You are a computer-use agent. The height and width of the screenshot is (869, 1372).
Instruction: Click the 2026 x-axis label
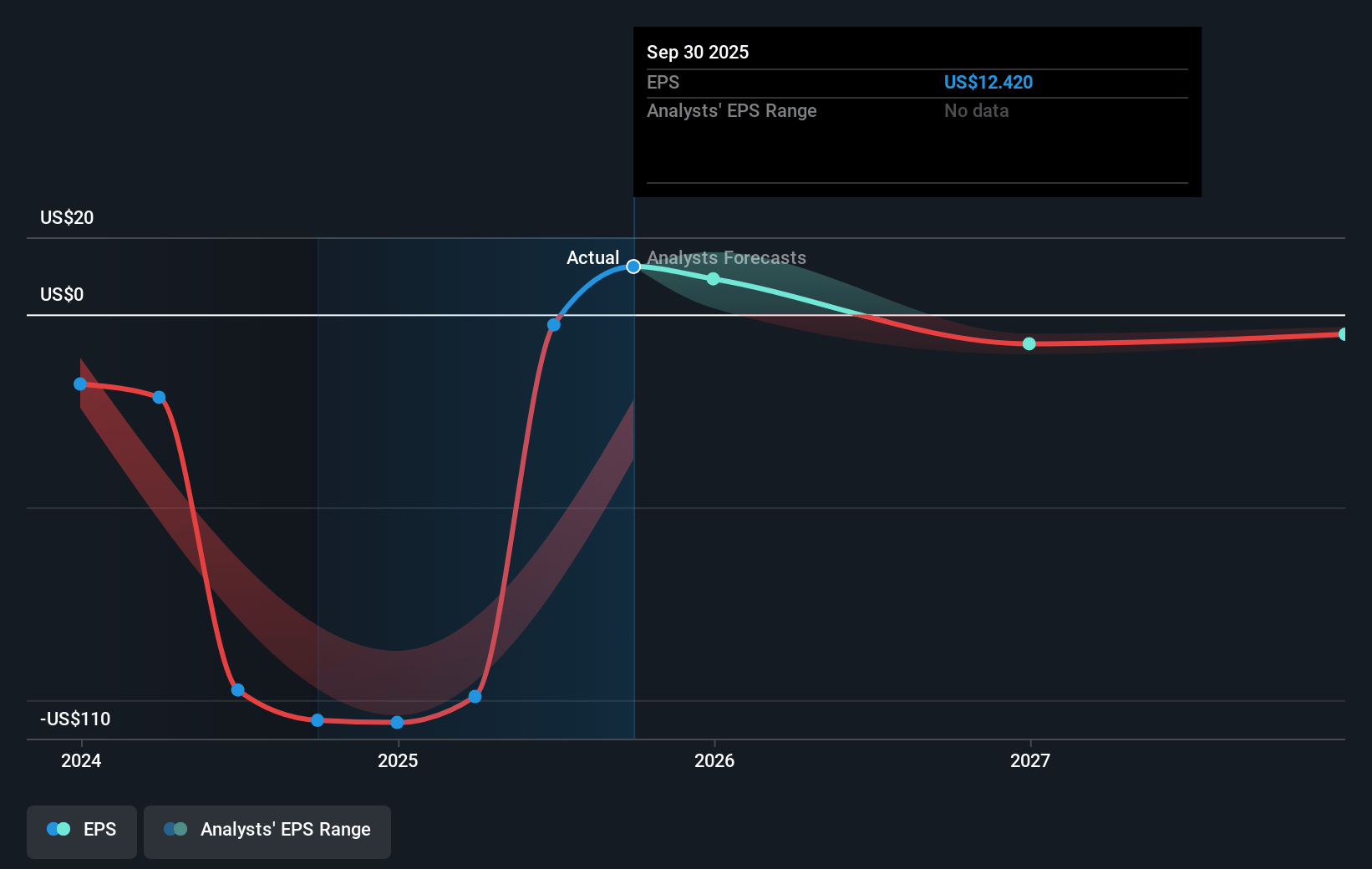click(x=714, y=760)
